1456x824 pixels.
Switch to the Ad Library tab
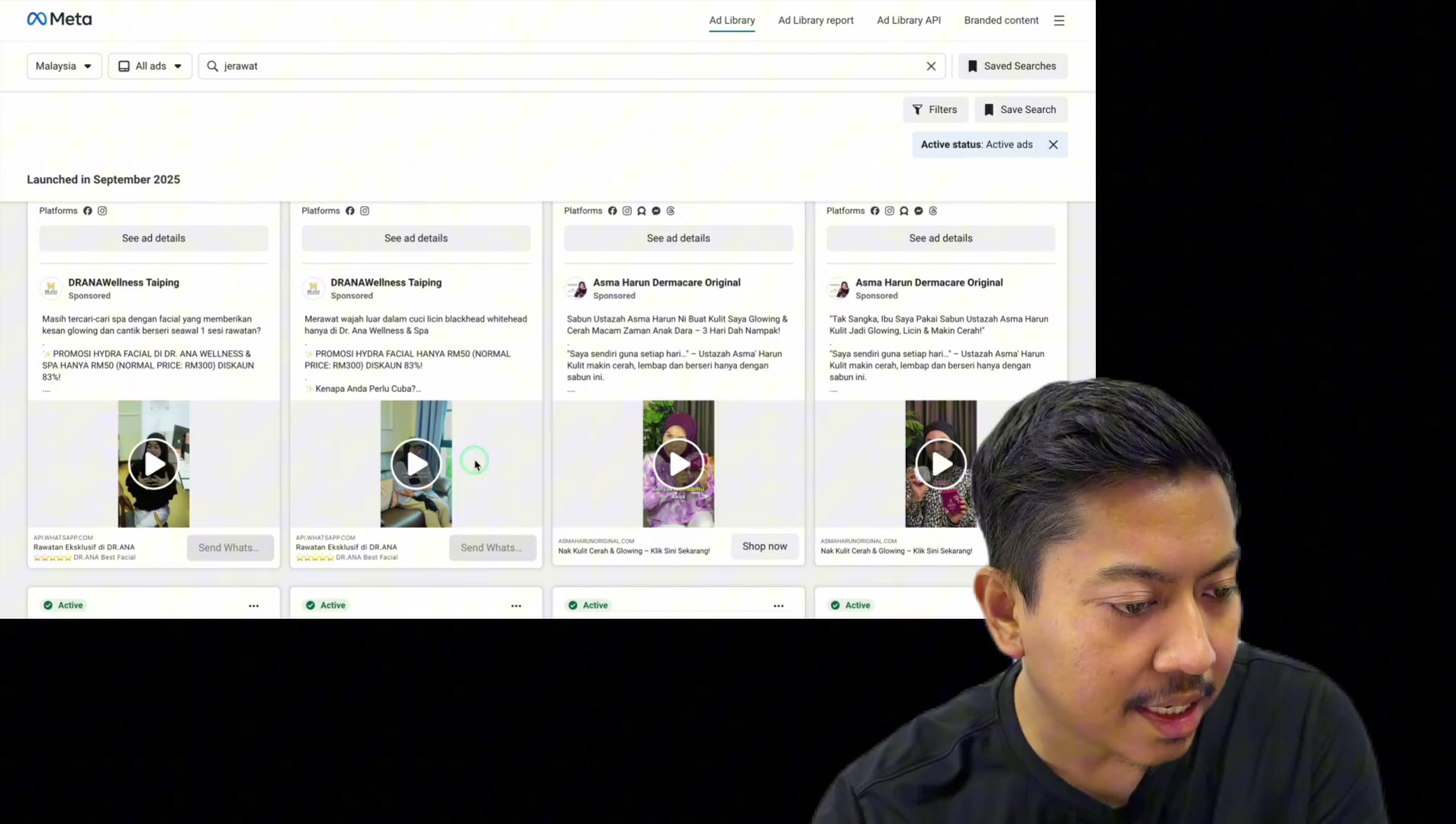pos(732,21)
